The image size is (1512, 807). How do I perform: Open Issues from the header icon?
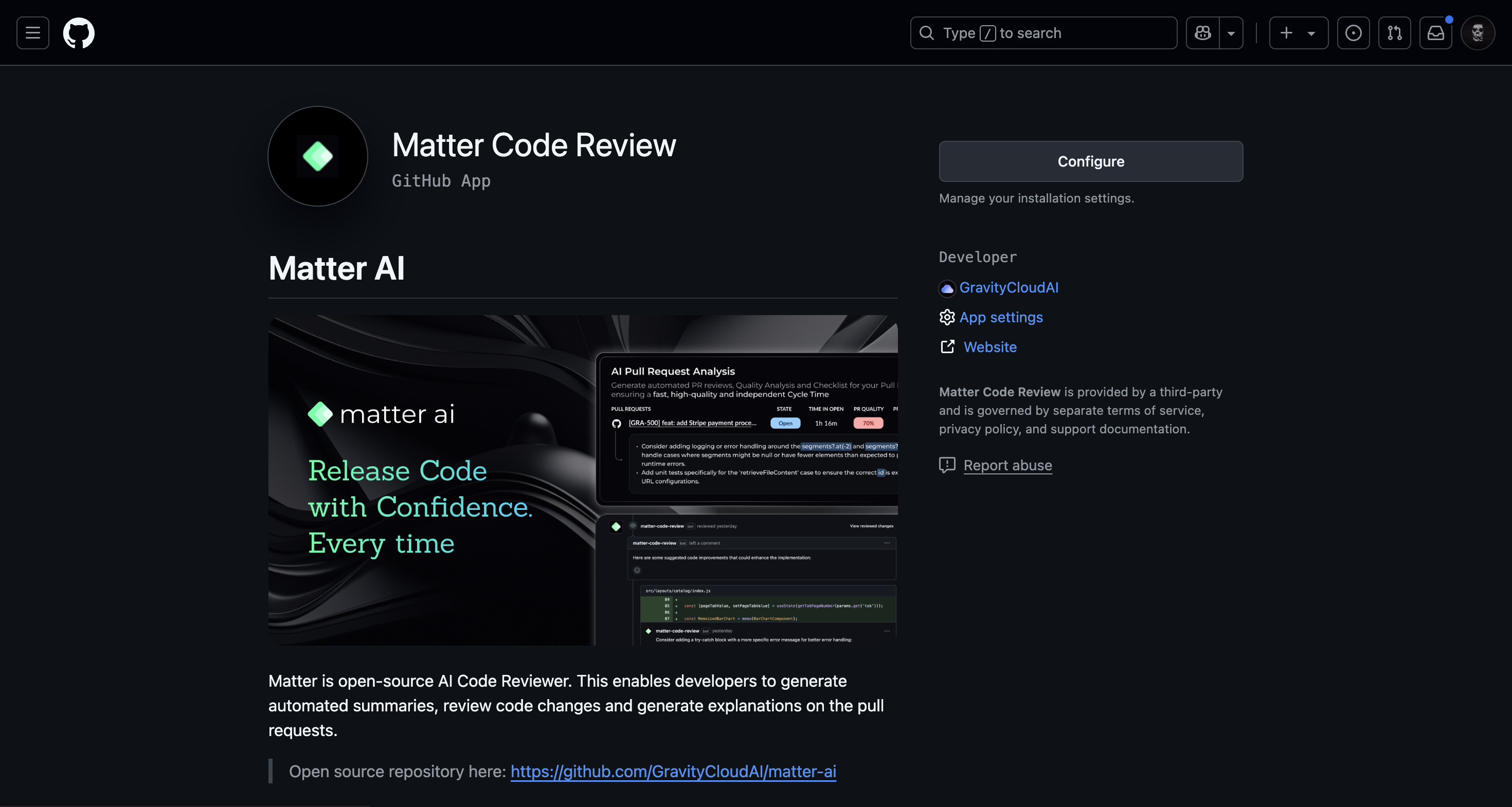point(1354,33)
